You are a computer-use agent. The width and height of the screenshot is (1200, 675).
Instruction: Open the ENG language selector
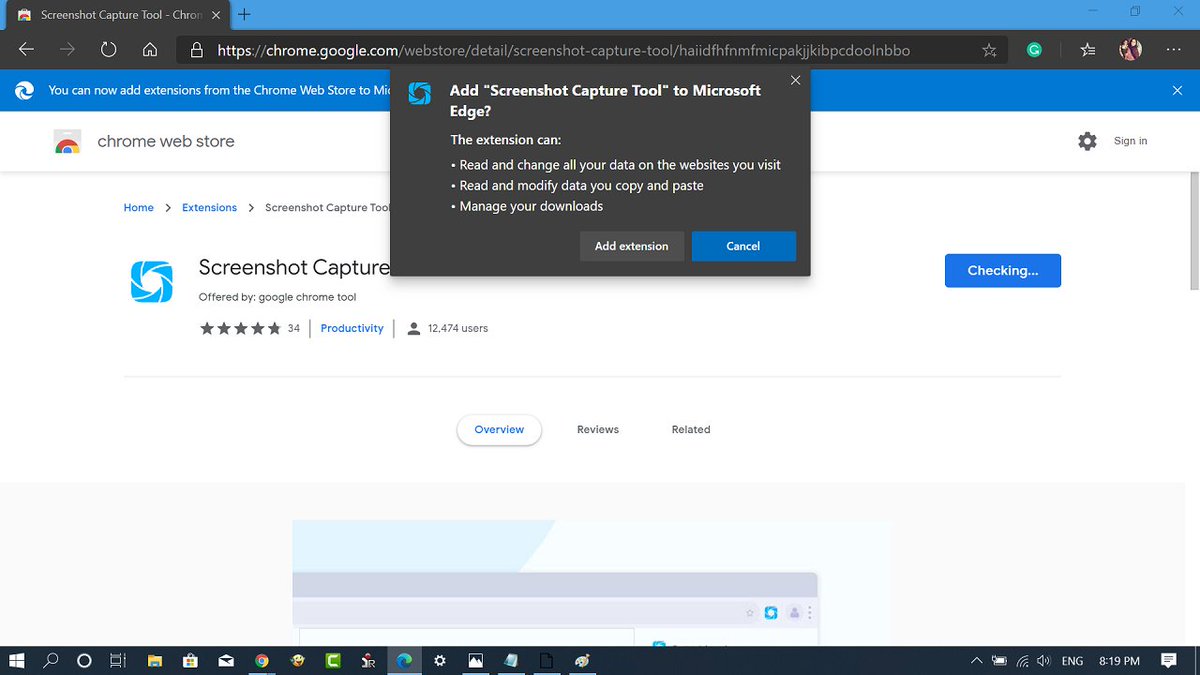pyautogui.click(x=1072, y=660)
